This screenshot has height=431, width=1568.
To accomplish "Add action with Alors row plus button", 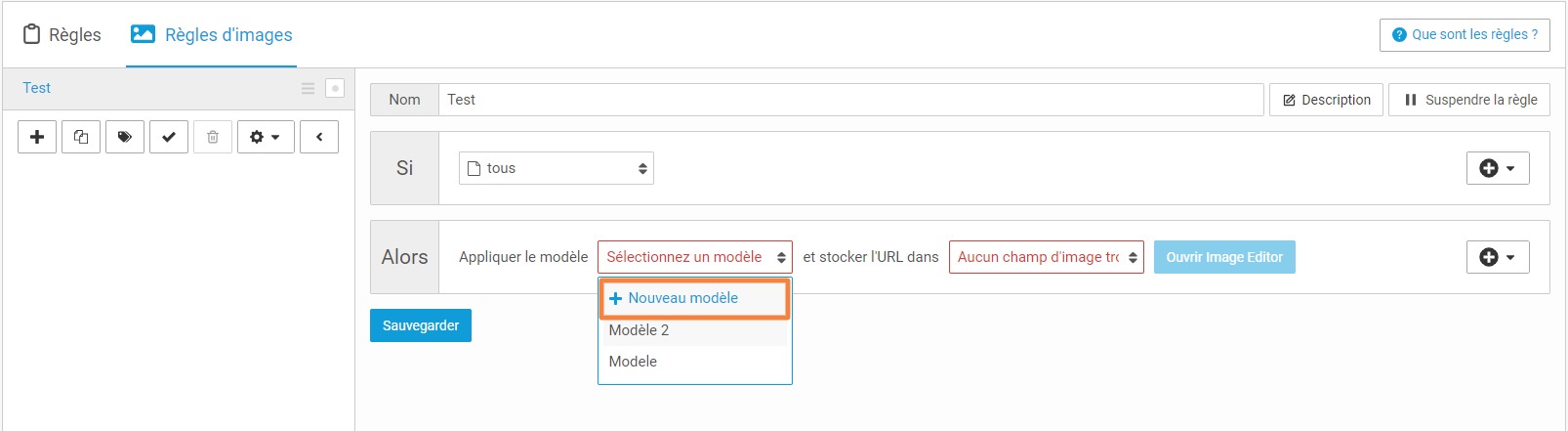I will (x=1498, y=257).
